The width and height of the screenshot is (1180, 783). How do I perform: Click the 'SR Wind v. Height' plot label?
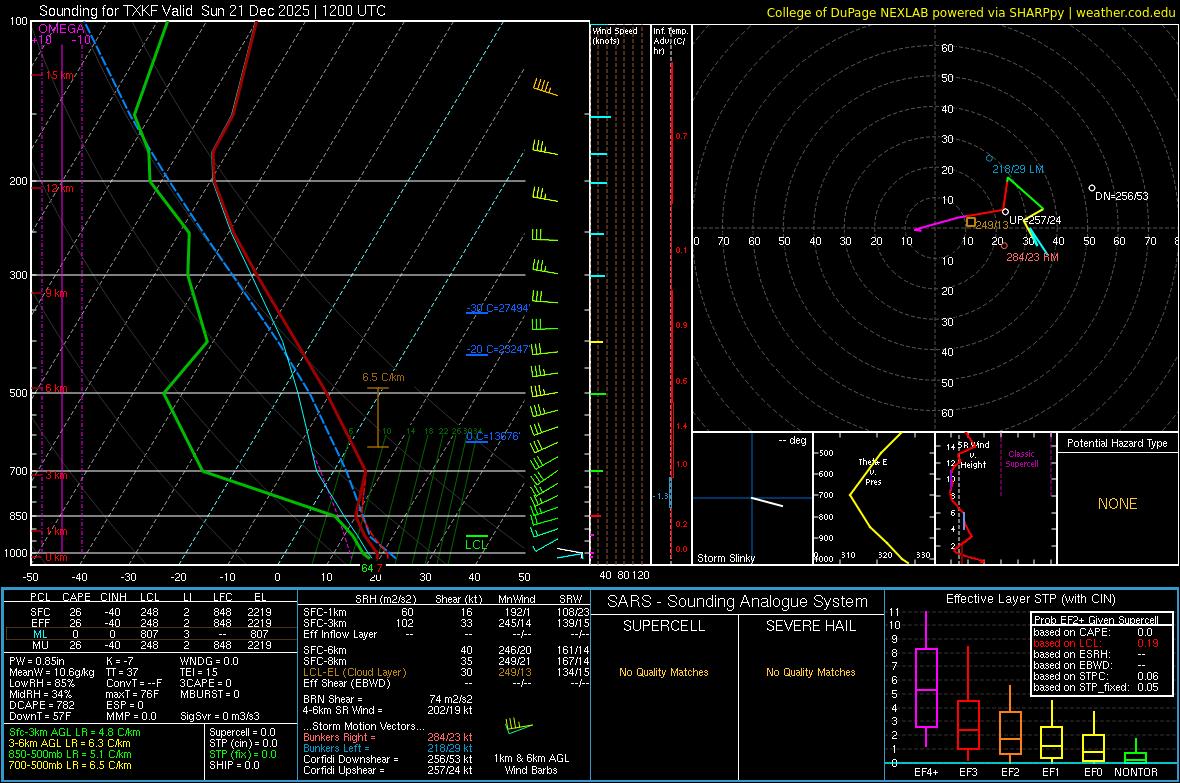click(973, 455)
